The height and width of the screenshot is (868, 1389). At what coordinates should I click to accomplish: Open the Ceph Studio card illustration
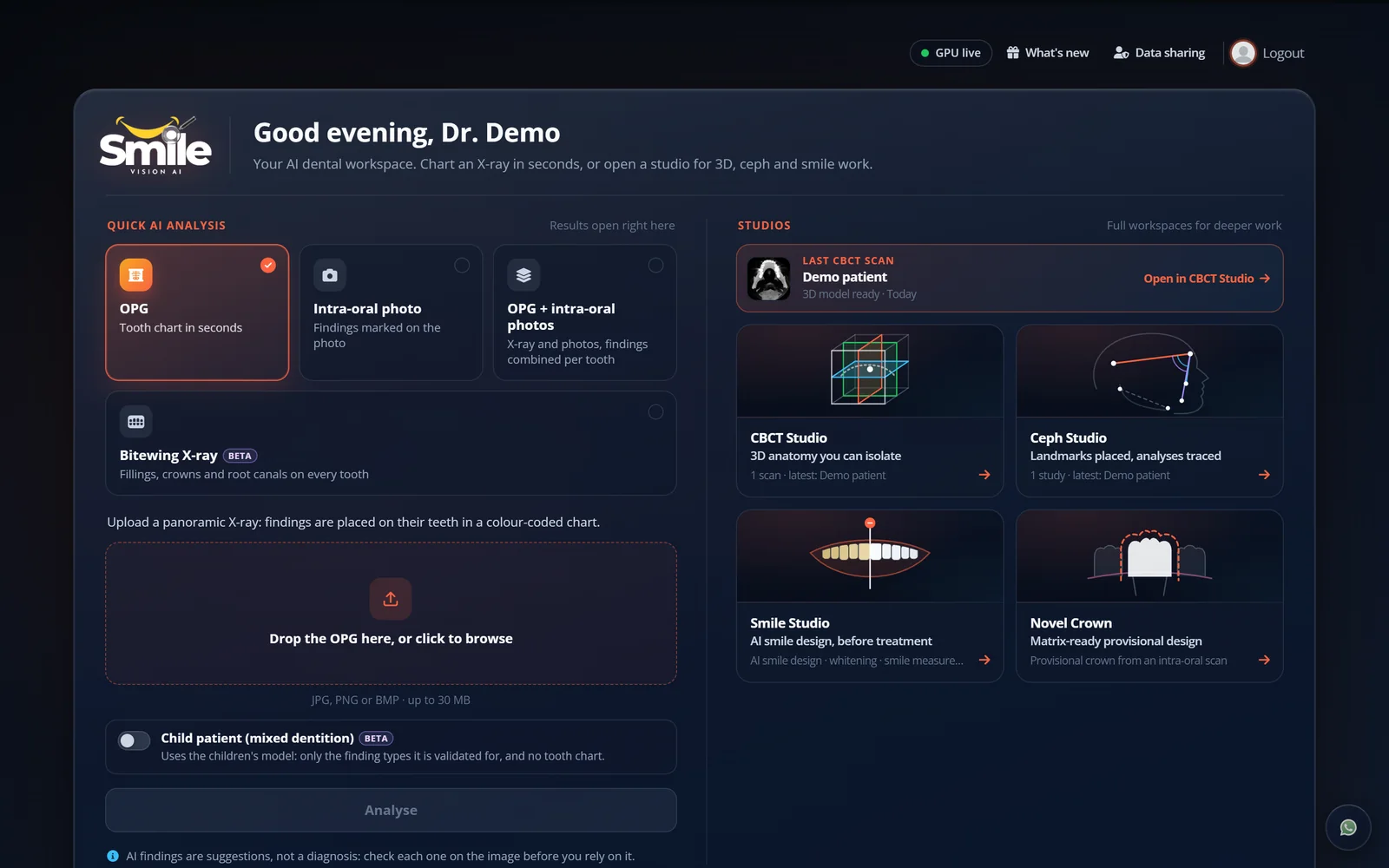click(x=1149, y=372)
